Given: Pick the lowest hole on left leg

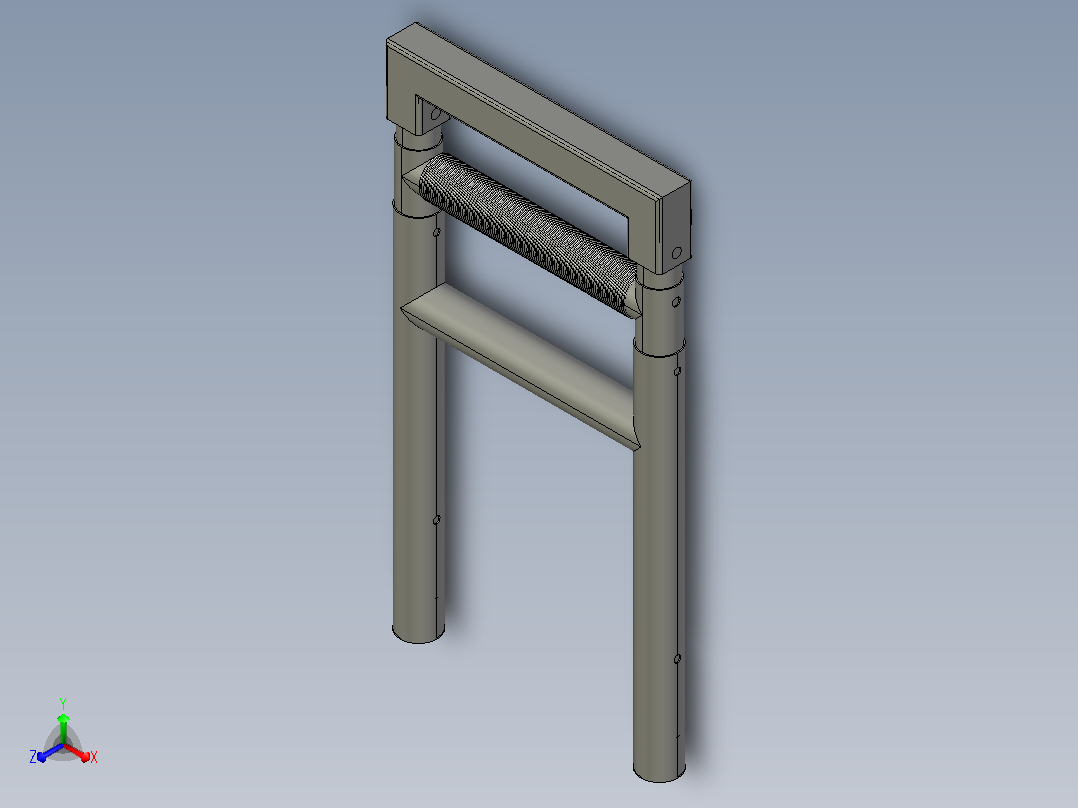Looking at the screenshot, I should tap(437, 520).
